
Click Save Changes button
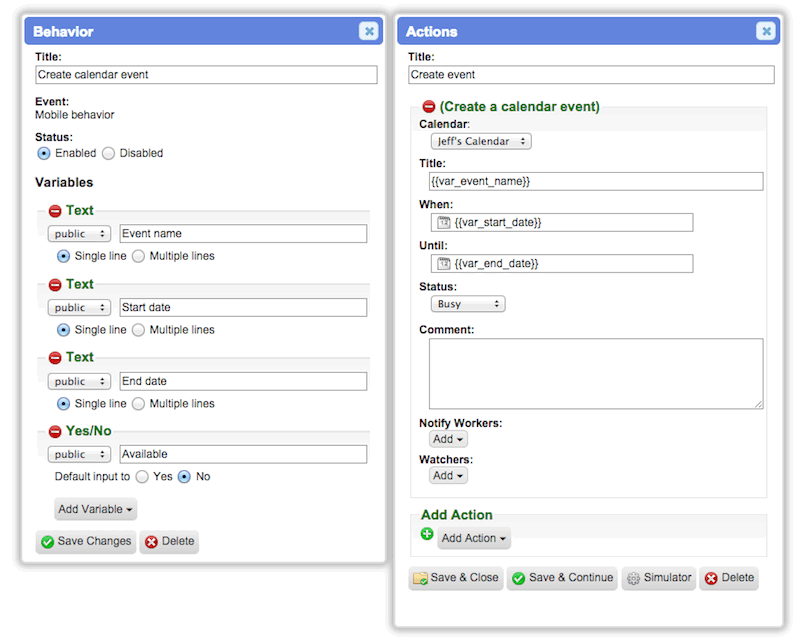[86, 541]
